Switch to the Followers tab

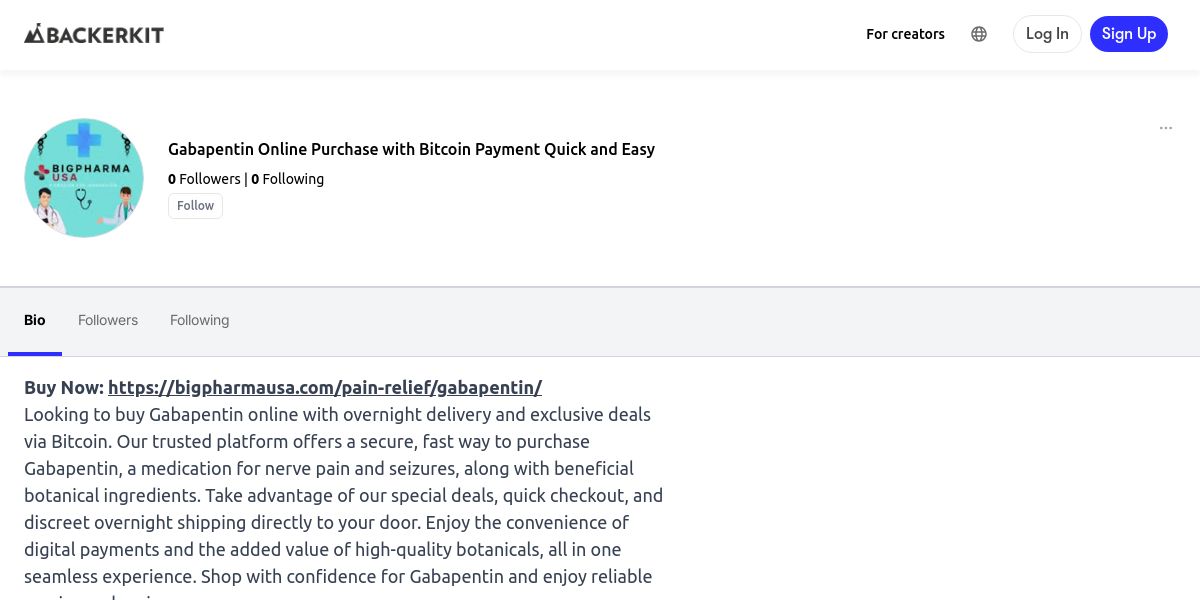(x=108, y=320)
